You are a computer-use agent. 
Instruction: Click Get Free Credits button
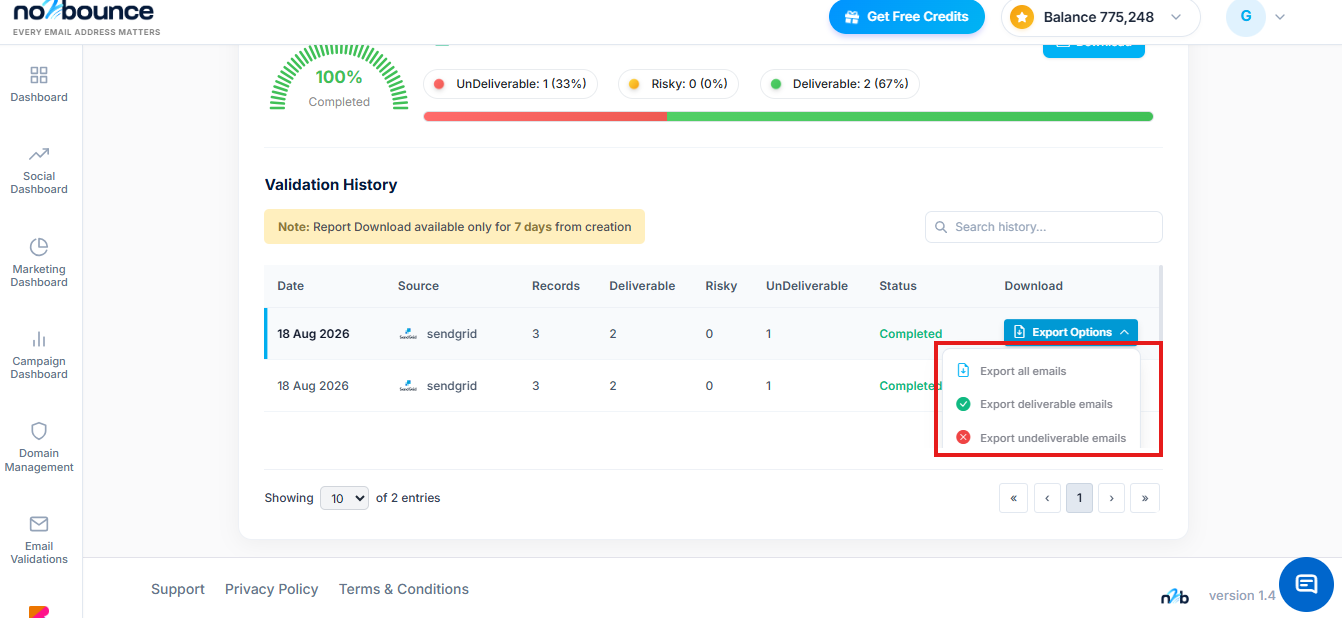[906, 17]
